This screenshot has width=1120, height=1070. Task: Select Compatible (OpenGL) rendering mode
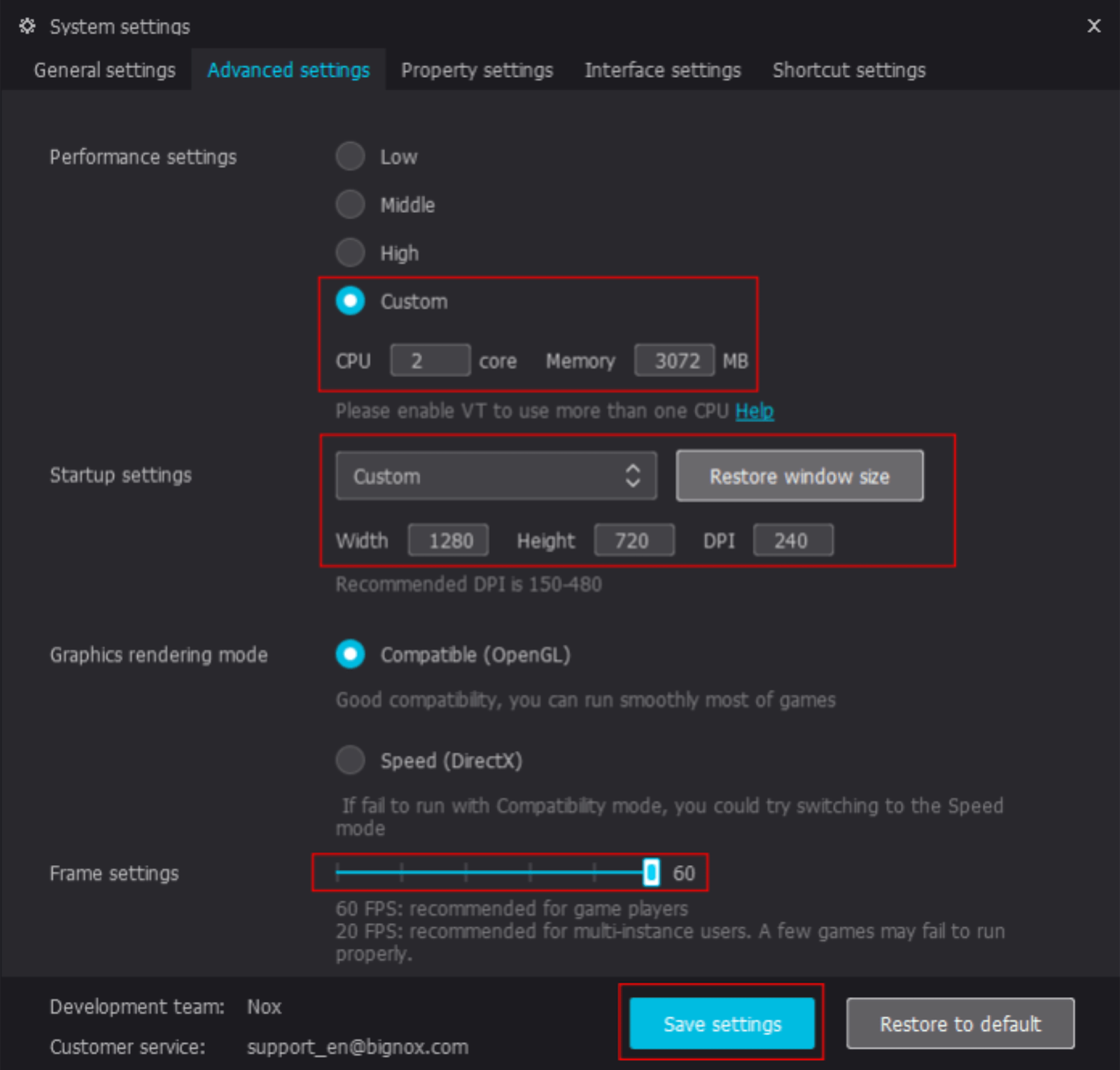[350, 654]
